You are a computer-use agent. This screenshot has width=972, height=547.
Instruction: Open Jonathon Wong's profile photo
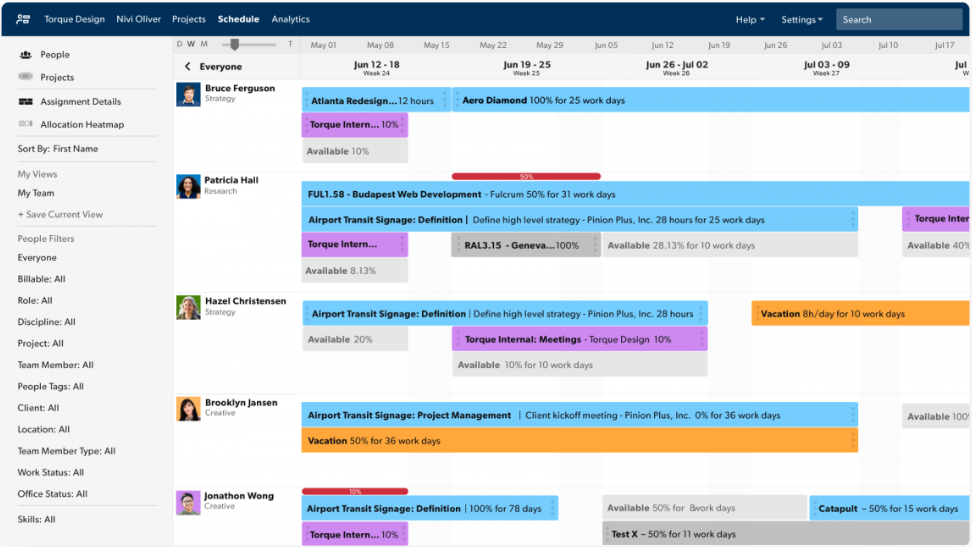click(188, 503)
